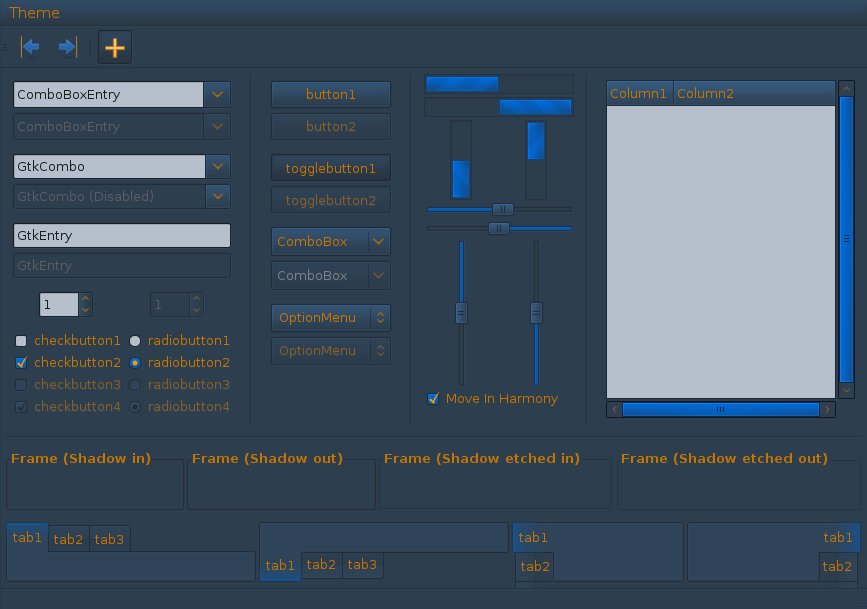This screenshot has height=609, width=867.
Task: Increment the active spin box value
Action: click(85, 299)
